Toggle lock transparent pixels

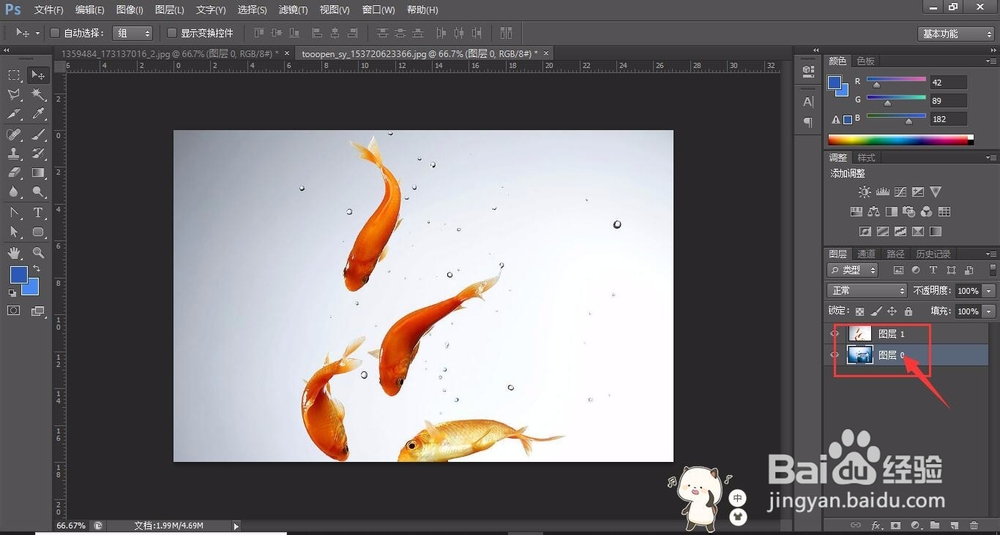(x=860, y=311)
